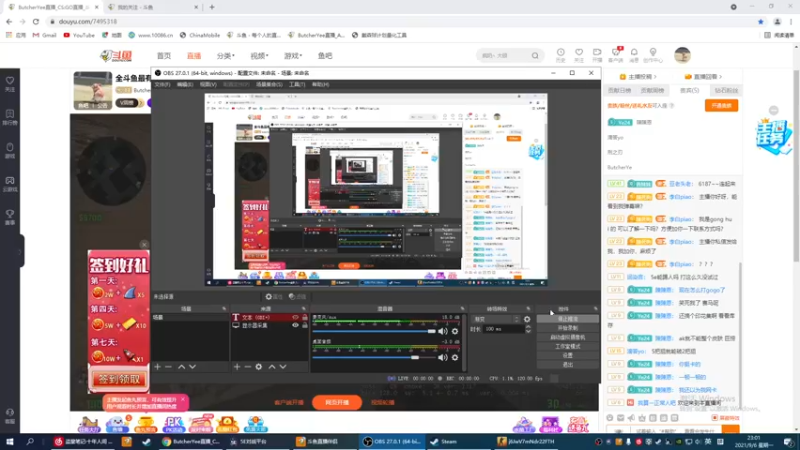Add a new source with the plus icon
Image resolution: width=800 pixels, height=450 pixels.
(x=237, y=367)
